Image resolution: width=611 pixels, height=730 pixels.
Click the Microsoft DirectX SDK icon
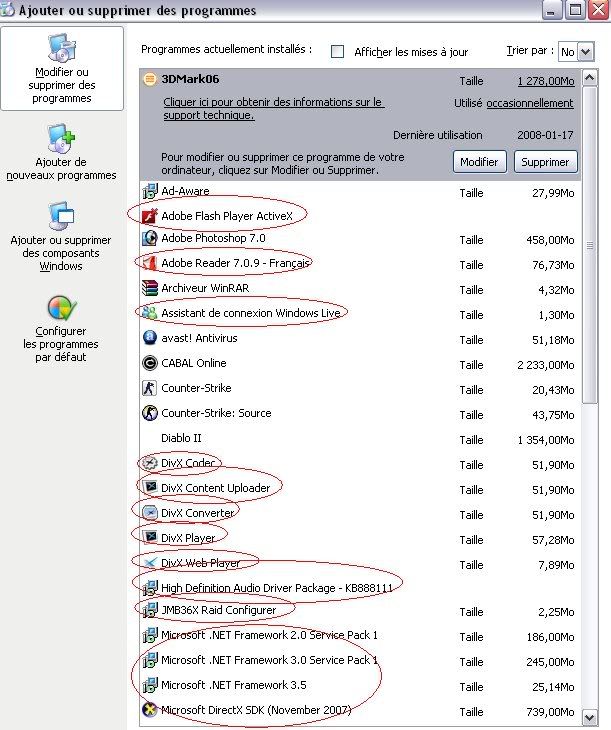(150, 710)
